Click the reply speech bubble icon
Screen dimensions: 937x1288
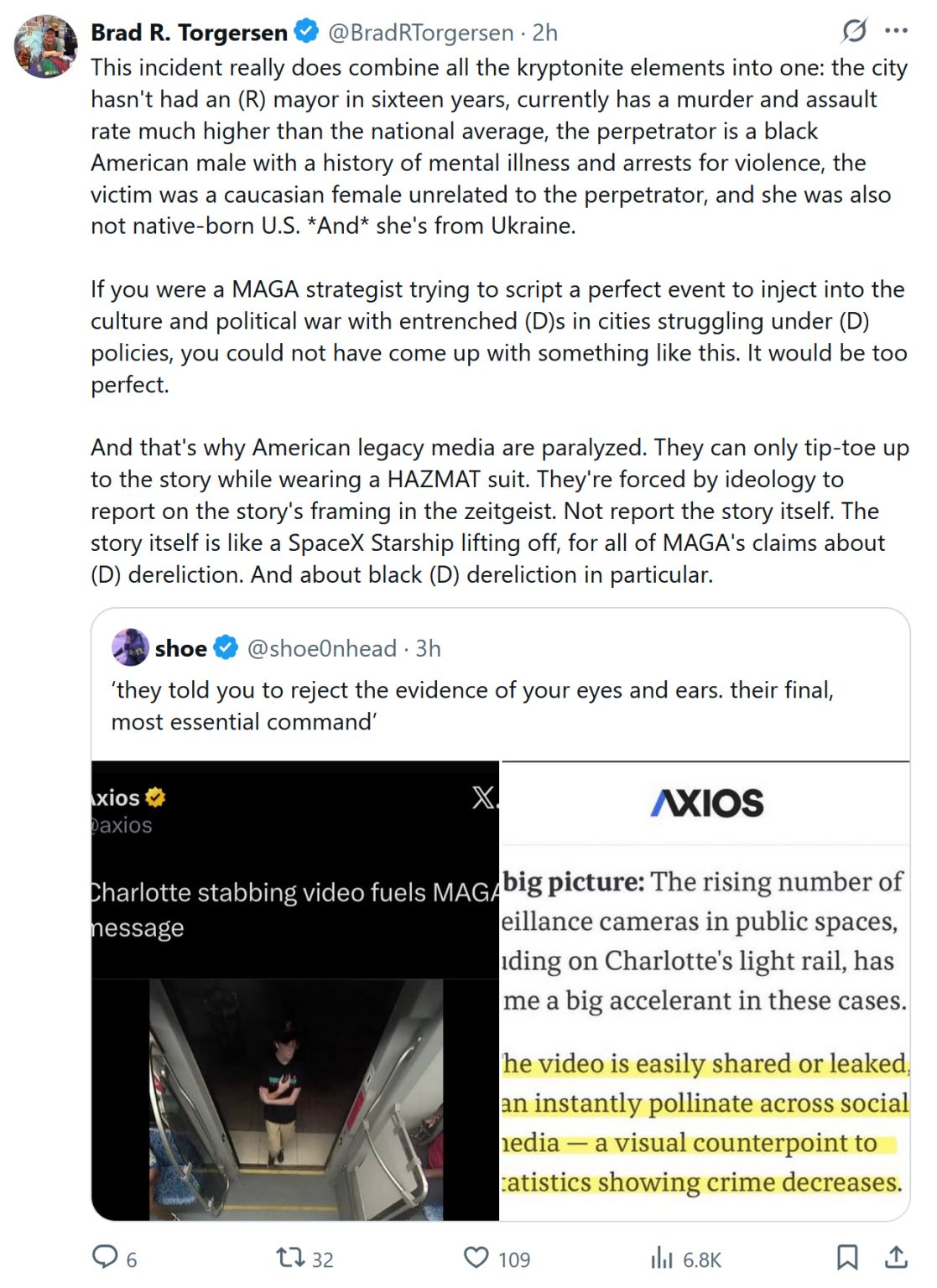[x=105, y=1257]
